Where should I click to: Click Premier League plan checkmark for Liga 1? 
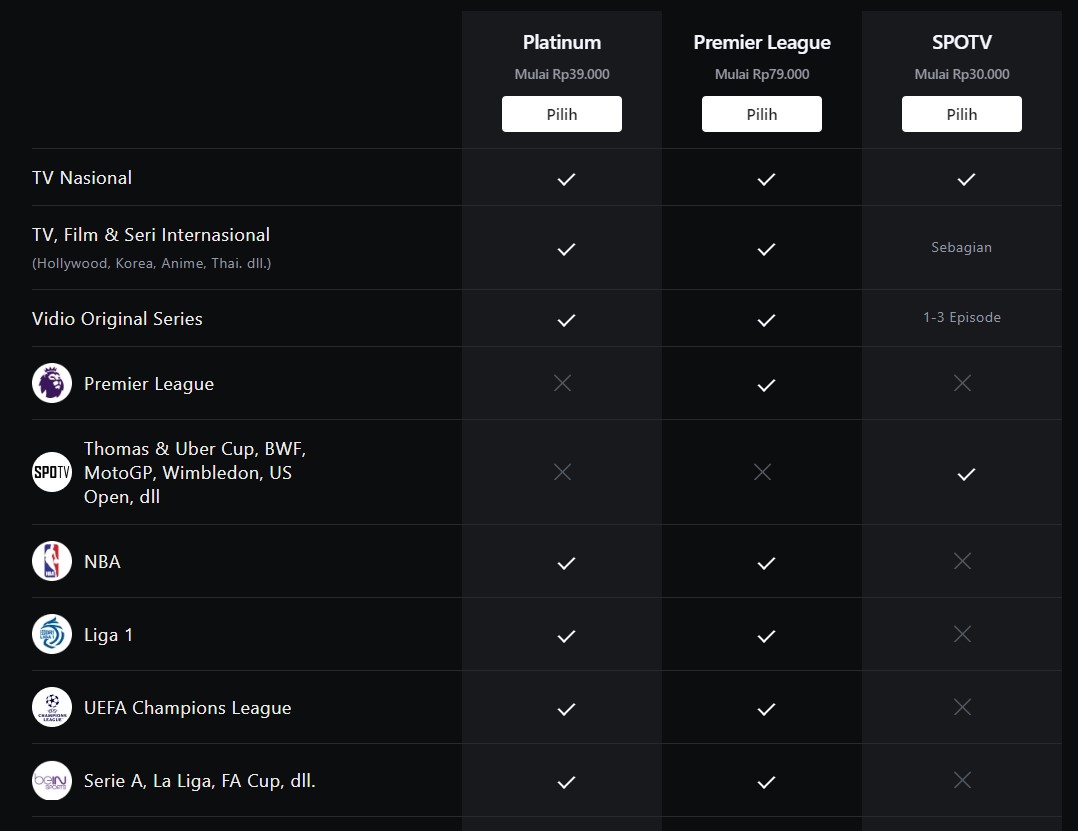[766, 636]
